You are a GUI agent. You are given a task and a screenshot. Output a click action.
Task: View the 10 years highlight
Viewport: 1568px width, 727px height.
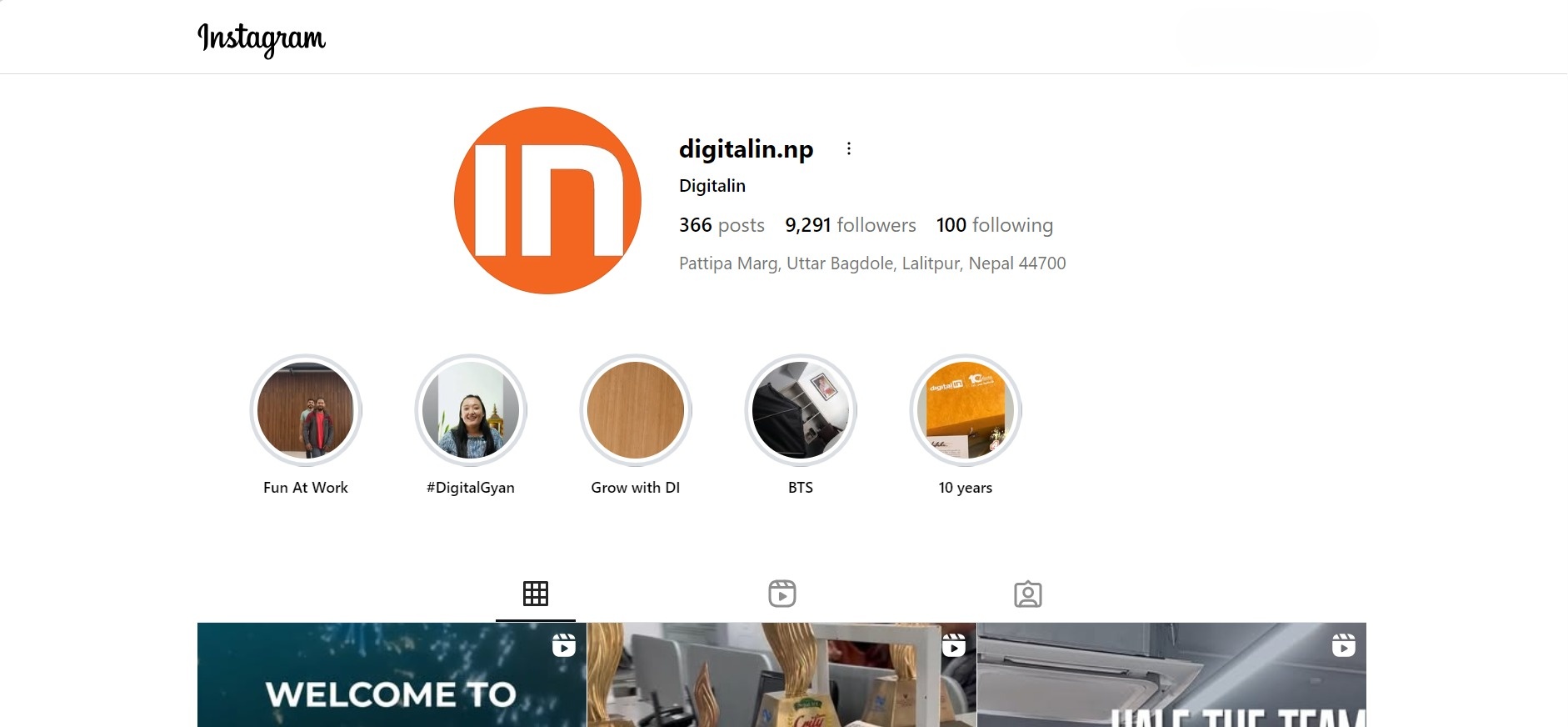(x=966, y=409)
